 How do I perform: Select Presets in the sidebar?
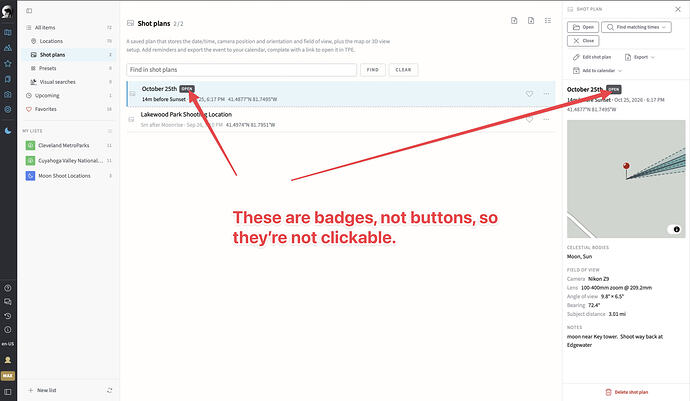tap(69, 68)
